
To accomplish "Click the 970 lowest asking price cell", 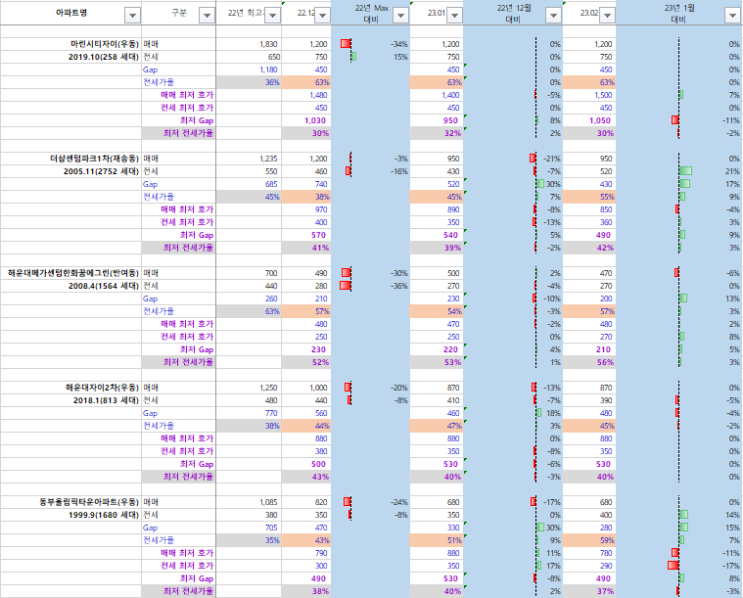I will click(x=307, y=209).
